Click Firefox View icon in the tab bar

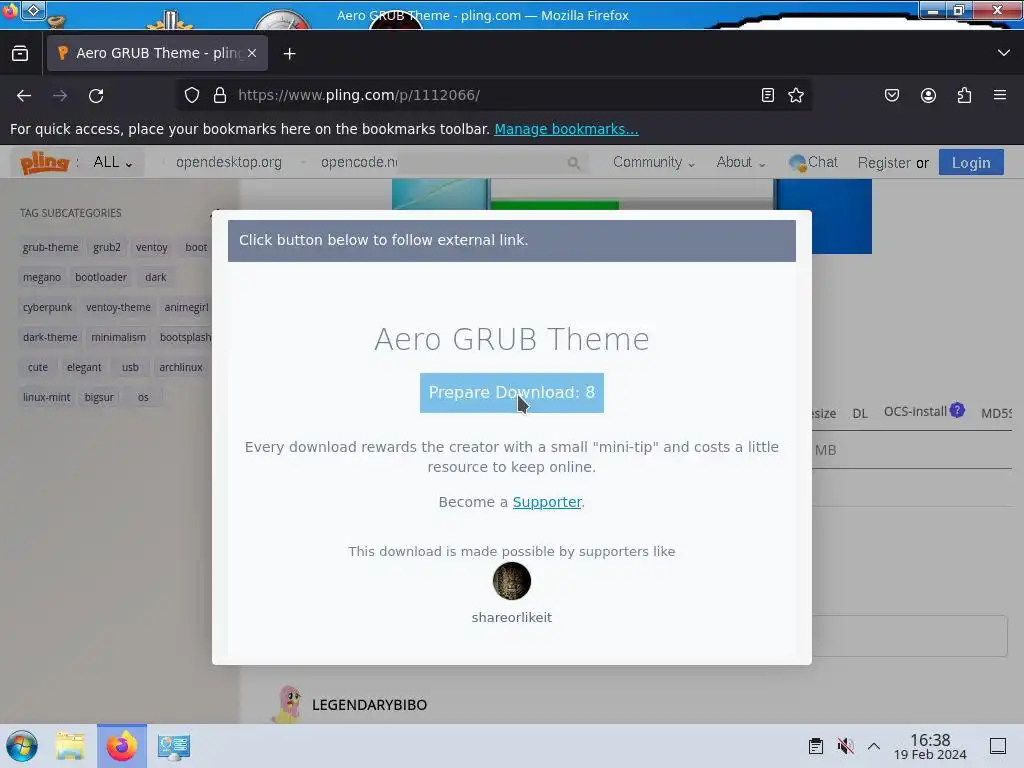(x=20, y=54)
